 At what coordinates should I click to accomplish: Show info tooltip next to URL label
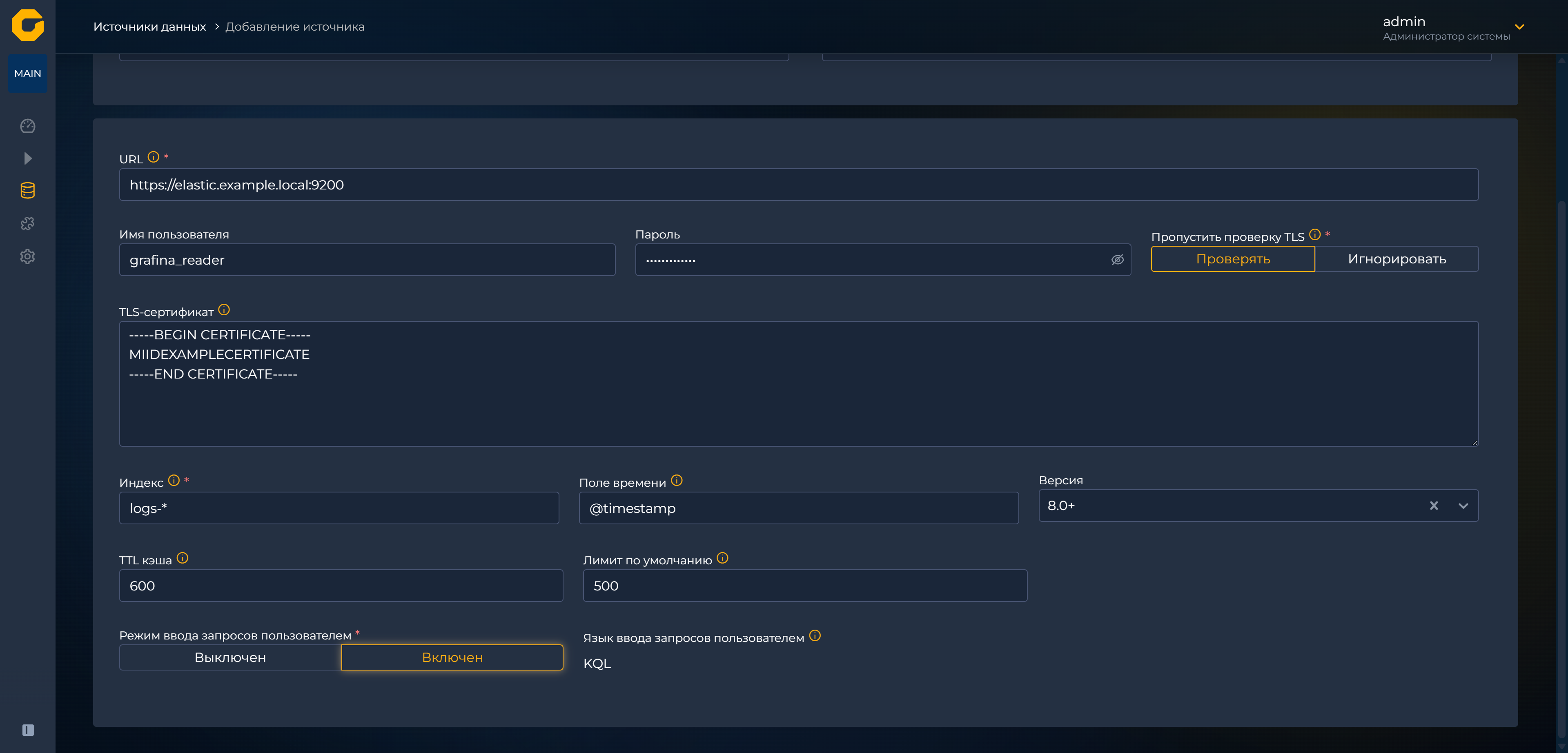click(x=154, y=157)
